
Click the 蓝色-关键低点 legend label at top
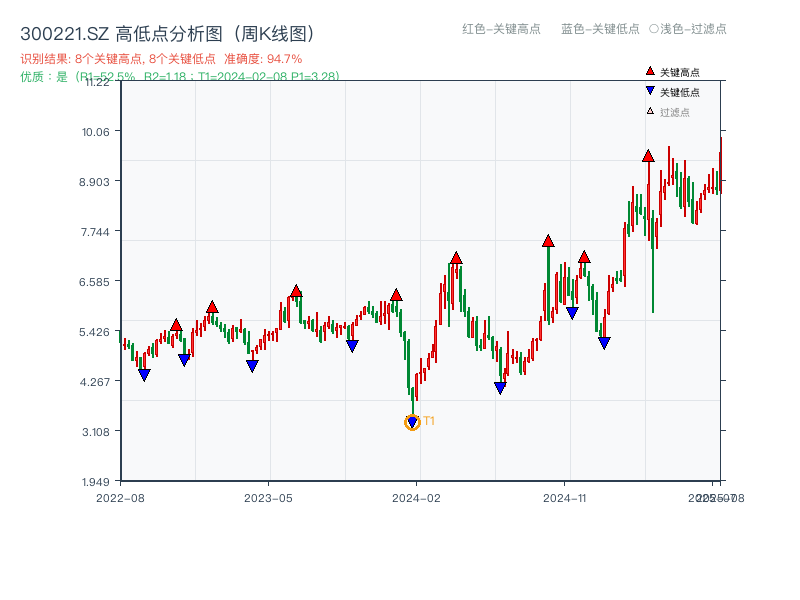(600, 29)
